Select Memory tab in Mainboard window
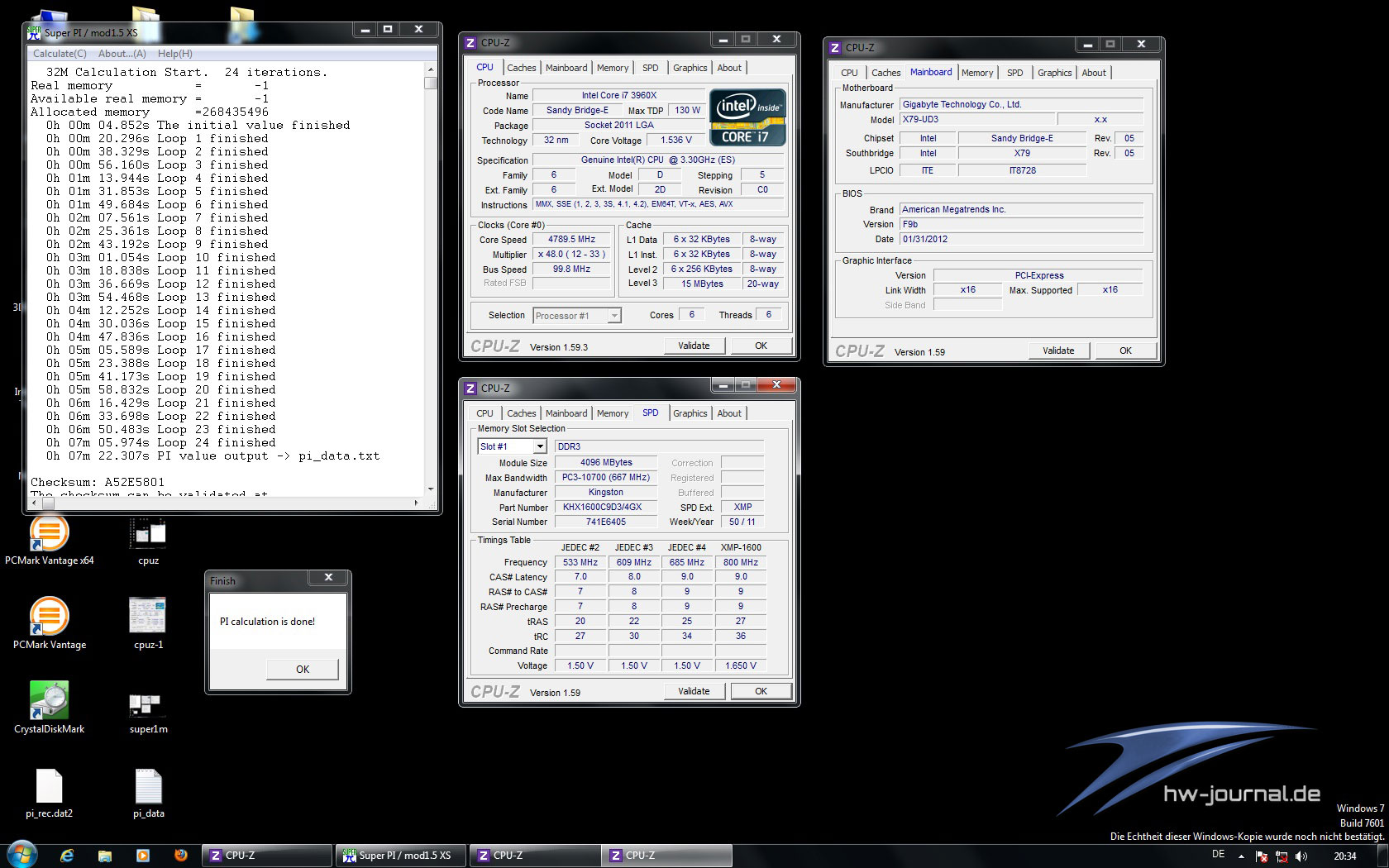This screenshot has height=868, width=1389. (977, 73)
